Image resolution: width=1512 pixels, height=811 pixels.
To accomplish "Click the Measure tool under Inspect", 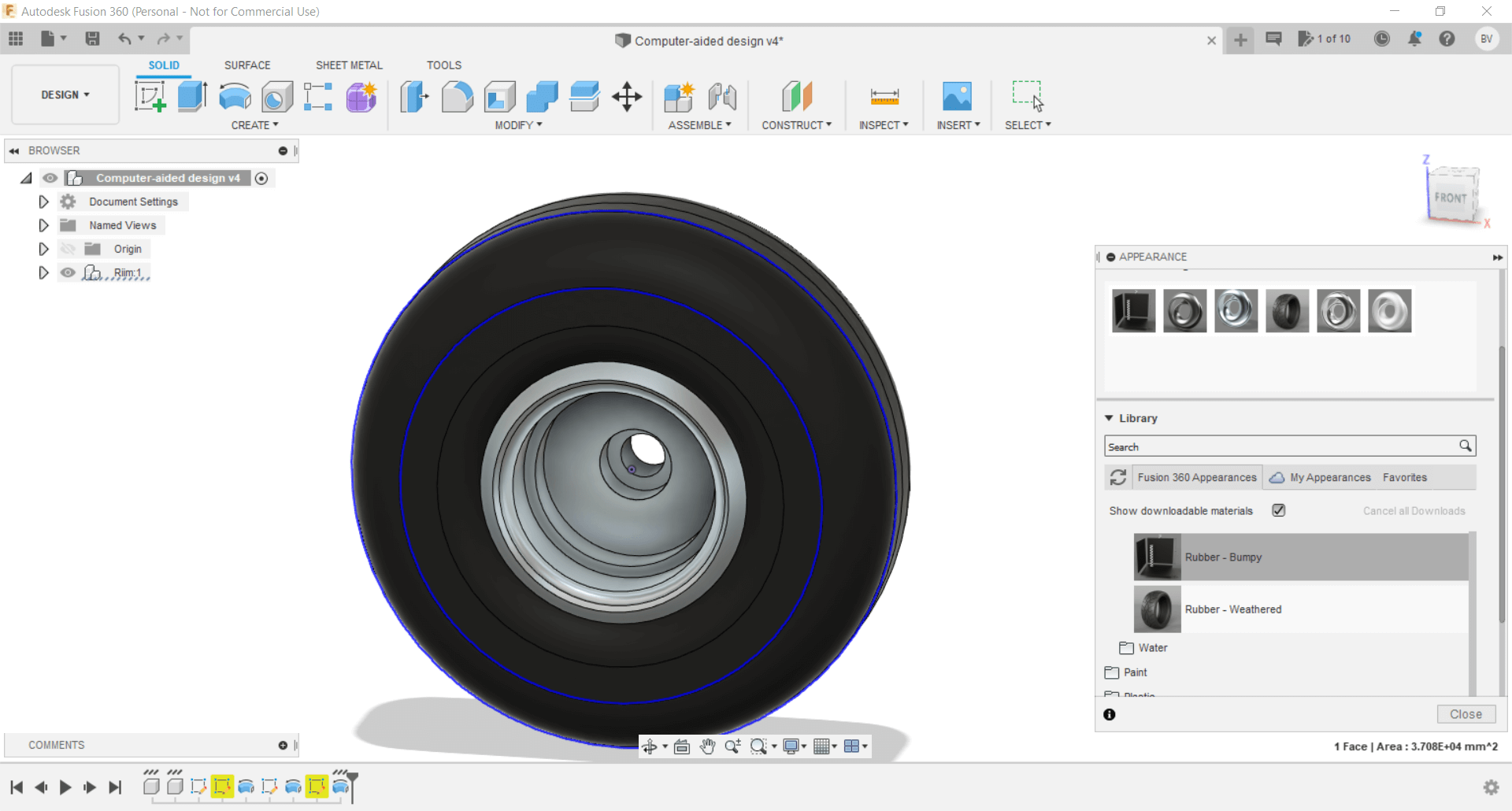I will point(884,97).
